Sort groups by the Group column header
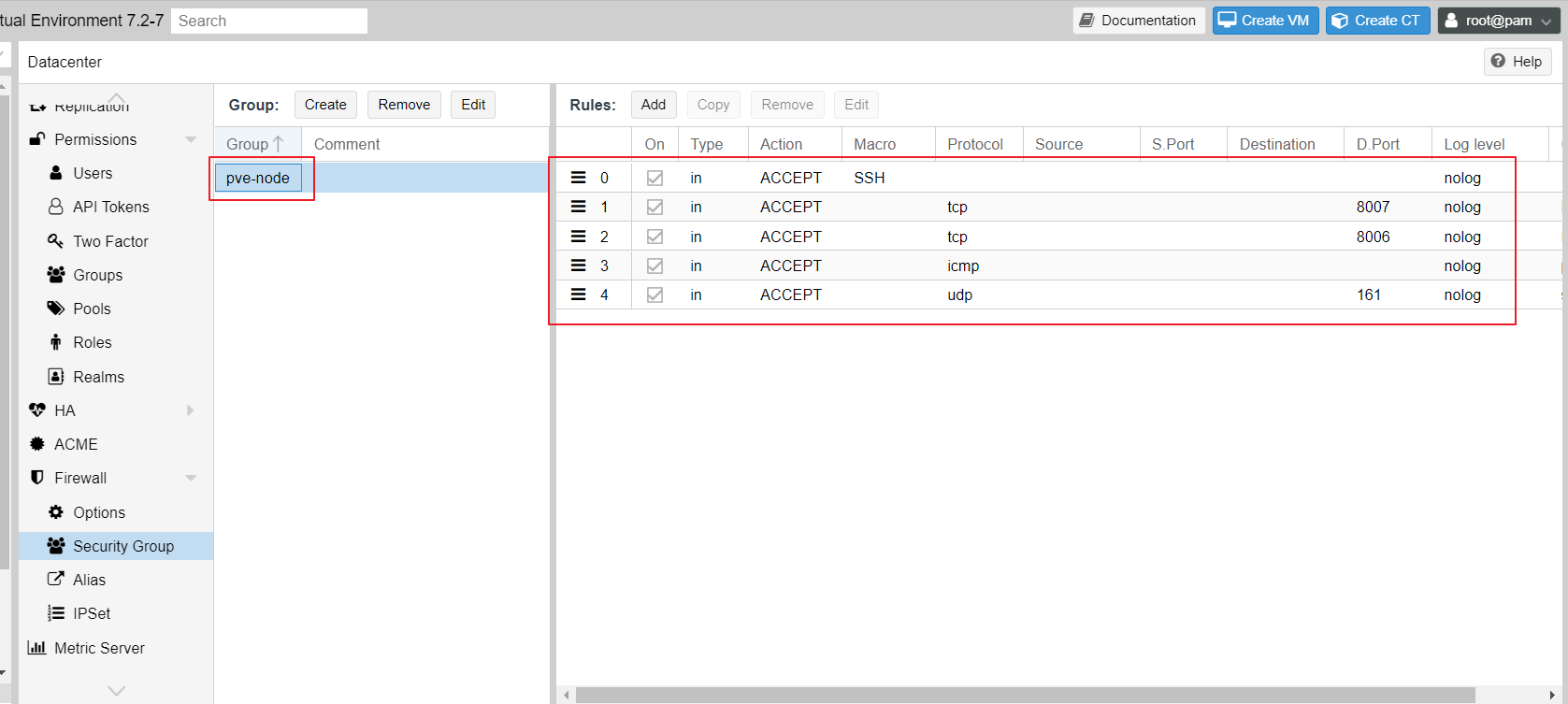This screenshot has width=1568, height=704. tap(256, 144)
